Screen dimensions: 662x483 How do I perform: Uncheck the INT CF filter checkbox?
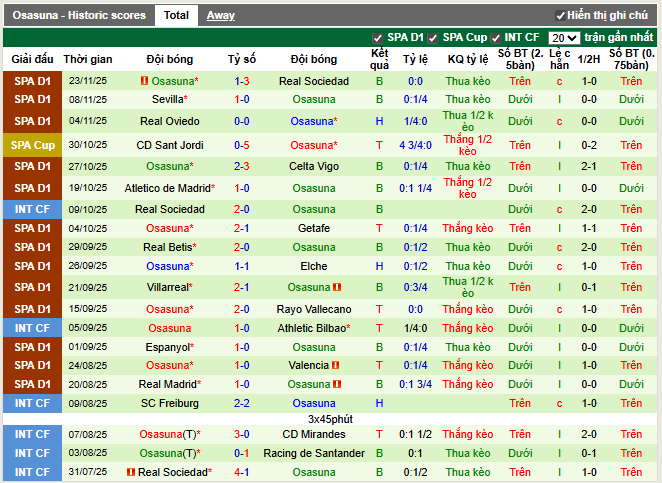point(495,38)
